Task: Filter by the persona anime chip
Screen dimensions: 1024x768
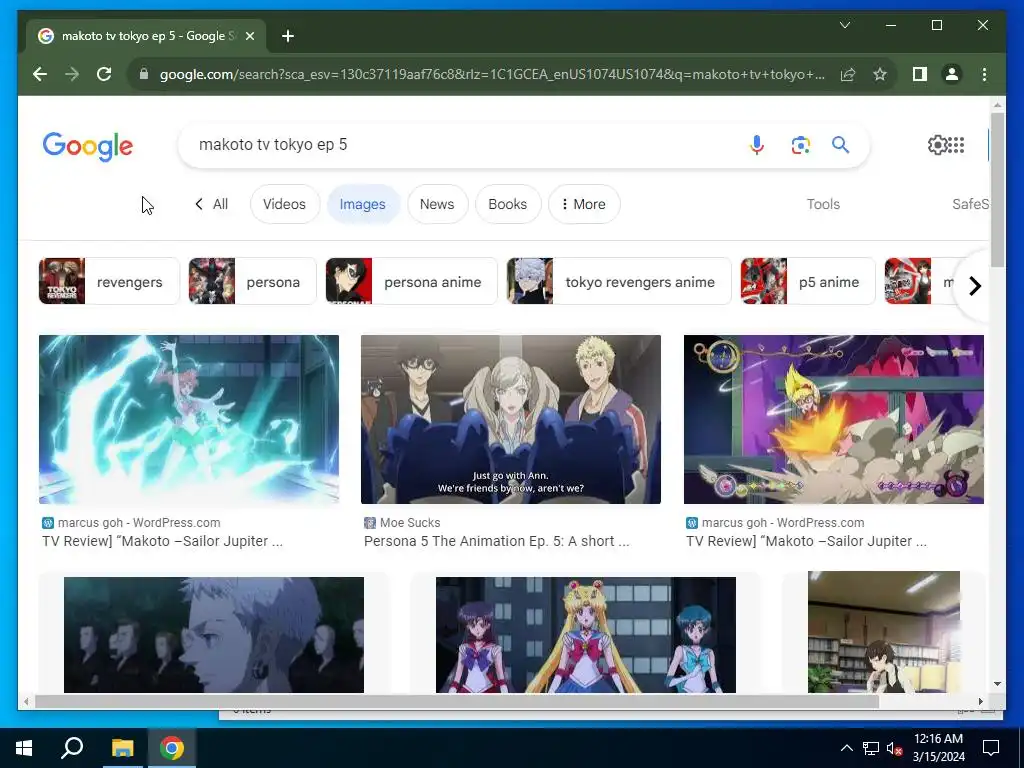Action: 411,281
